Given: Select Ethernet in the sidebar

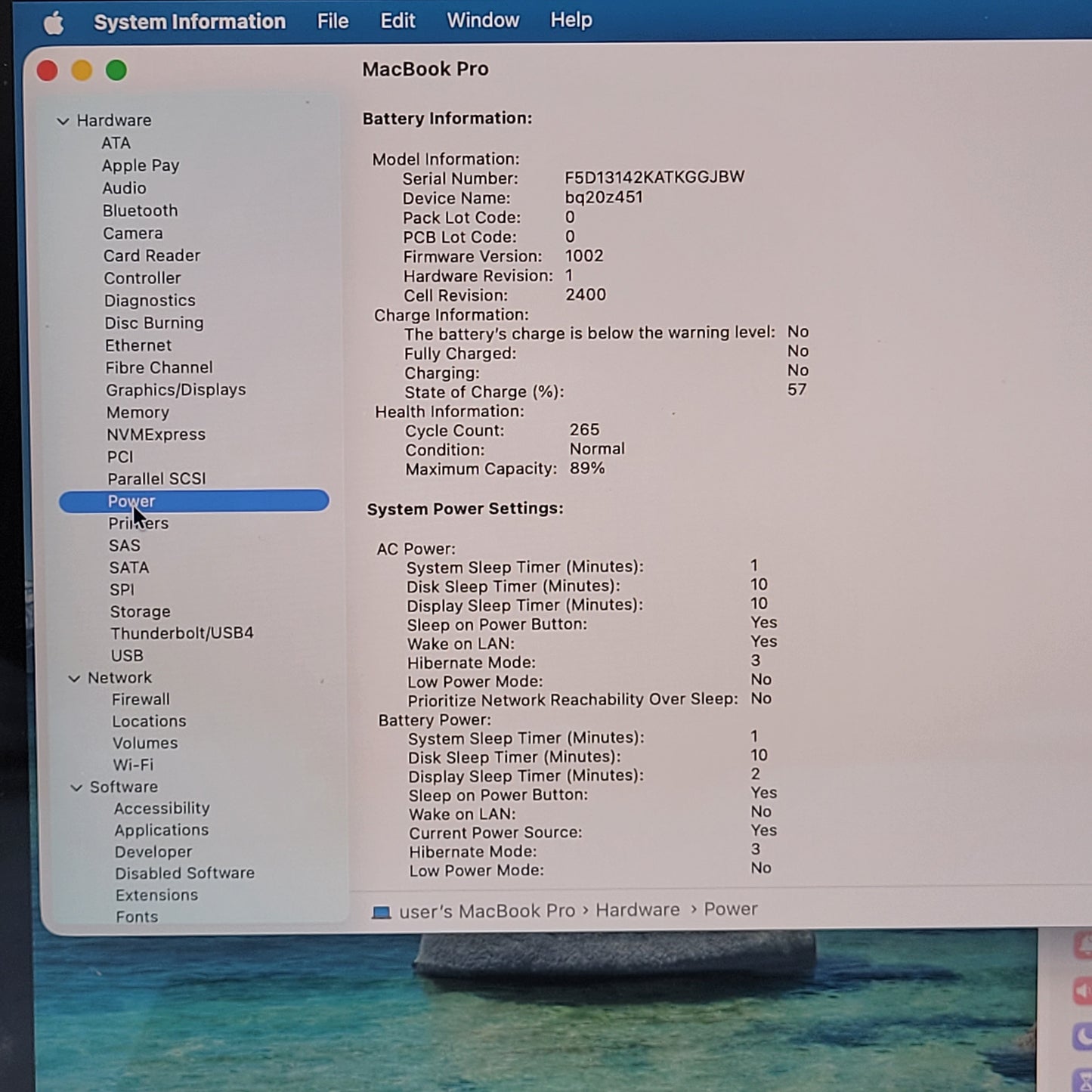Looking at the screenshot, I should click(x=138, y=346).
